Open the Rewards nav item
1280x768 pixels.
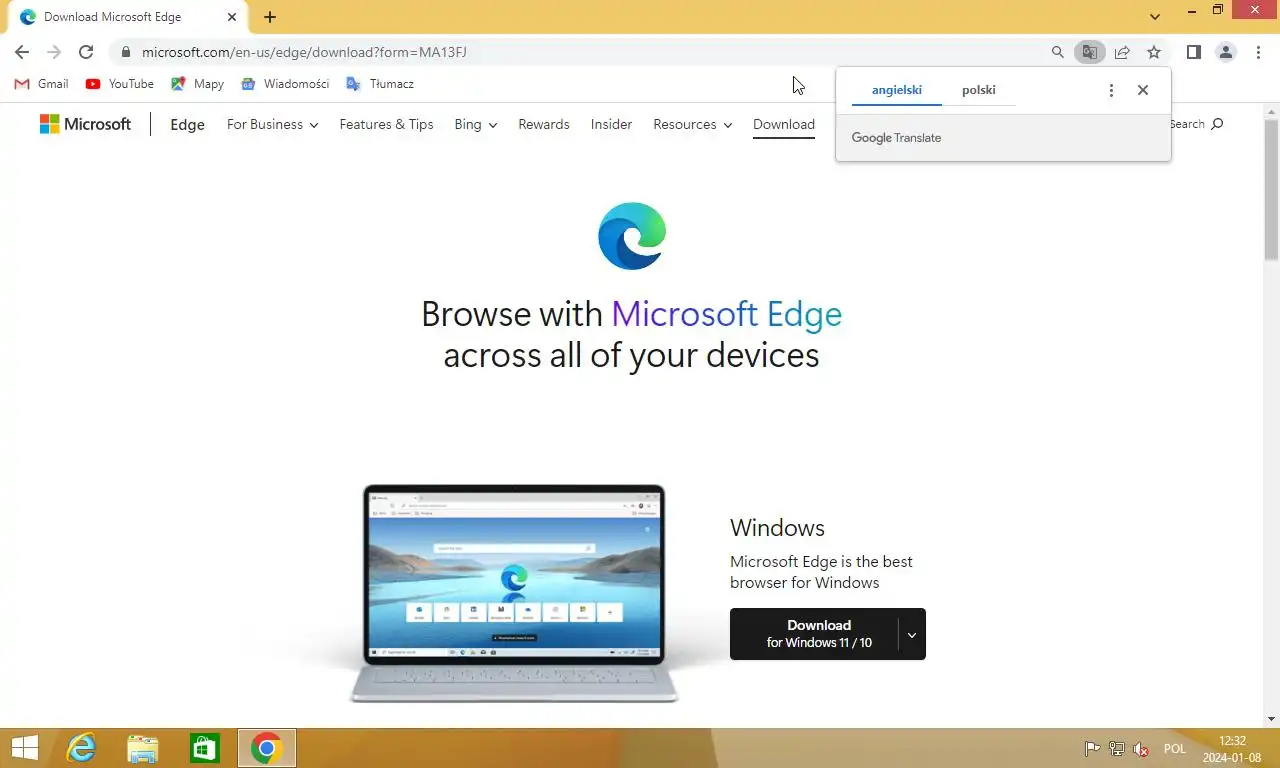(544, 125)
